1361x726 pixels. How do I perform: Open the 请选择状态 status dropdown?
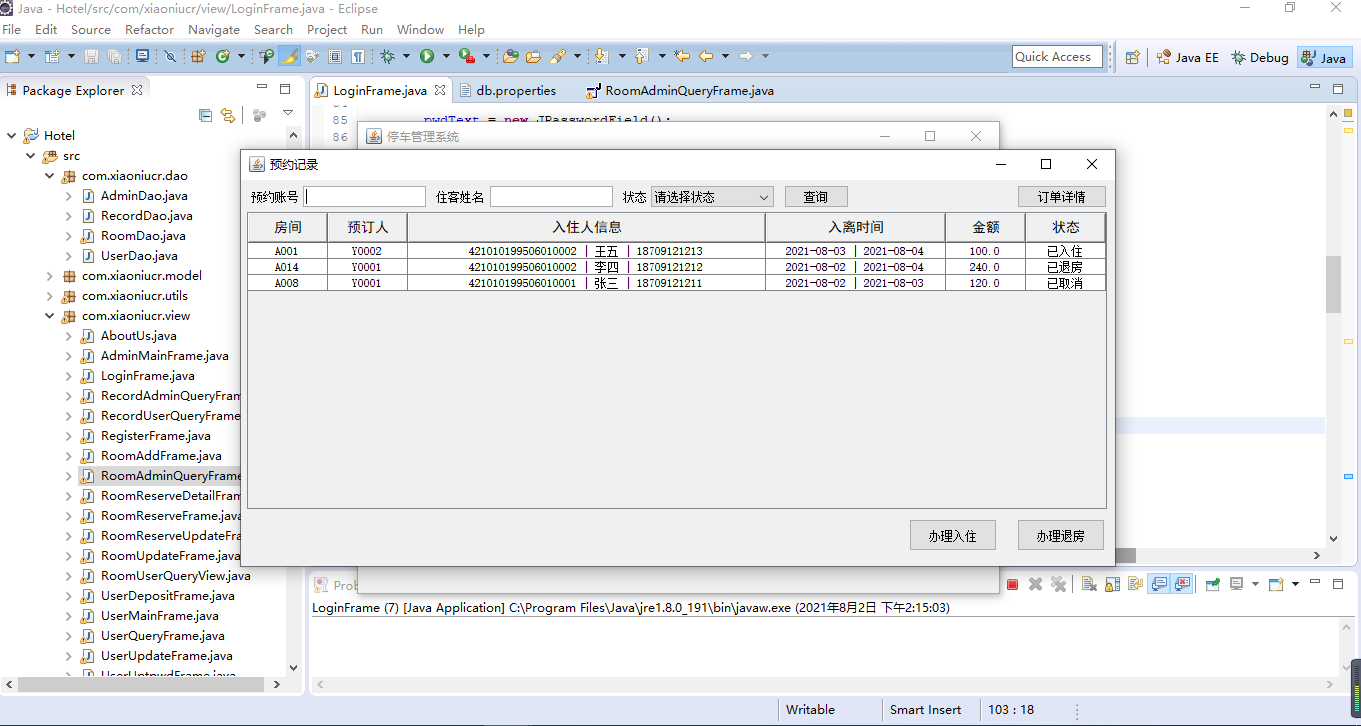(712, 197)
